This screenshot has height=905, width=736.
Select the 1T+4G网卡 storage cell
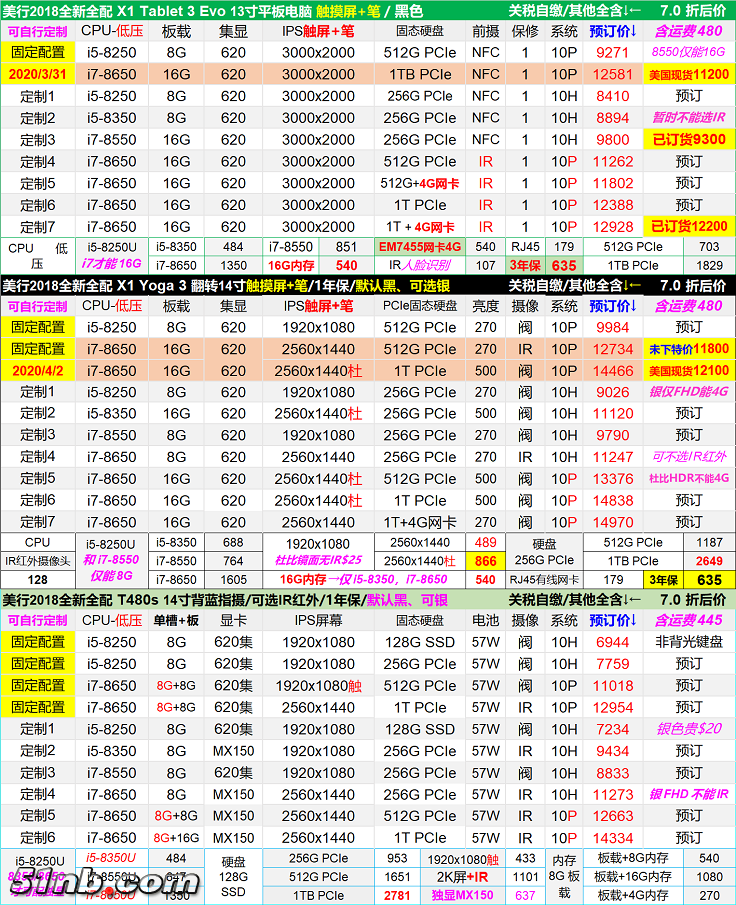[x=420, y=522]
